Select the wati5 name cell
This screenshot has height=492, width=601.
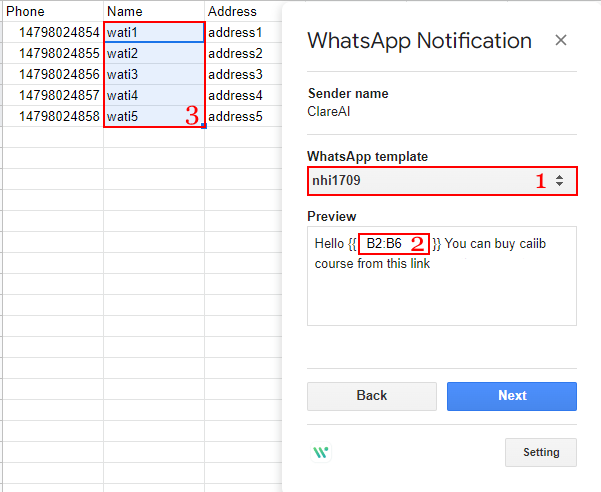[154, 116]
